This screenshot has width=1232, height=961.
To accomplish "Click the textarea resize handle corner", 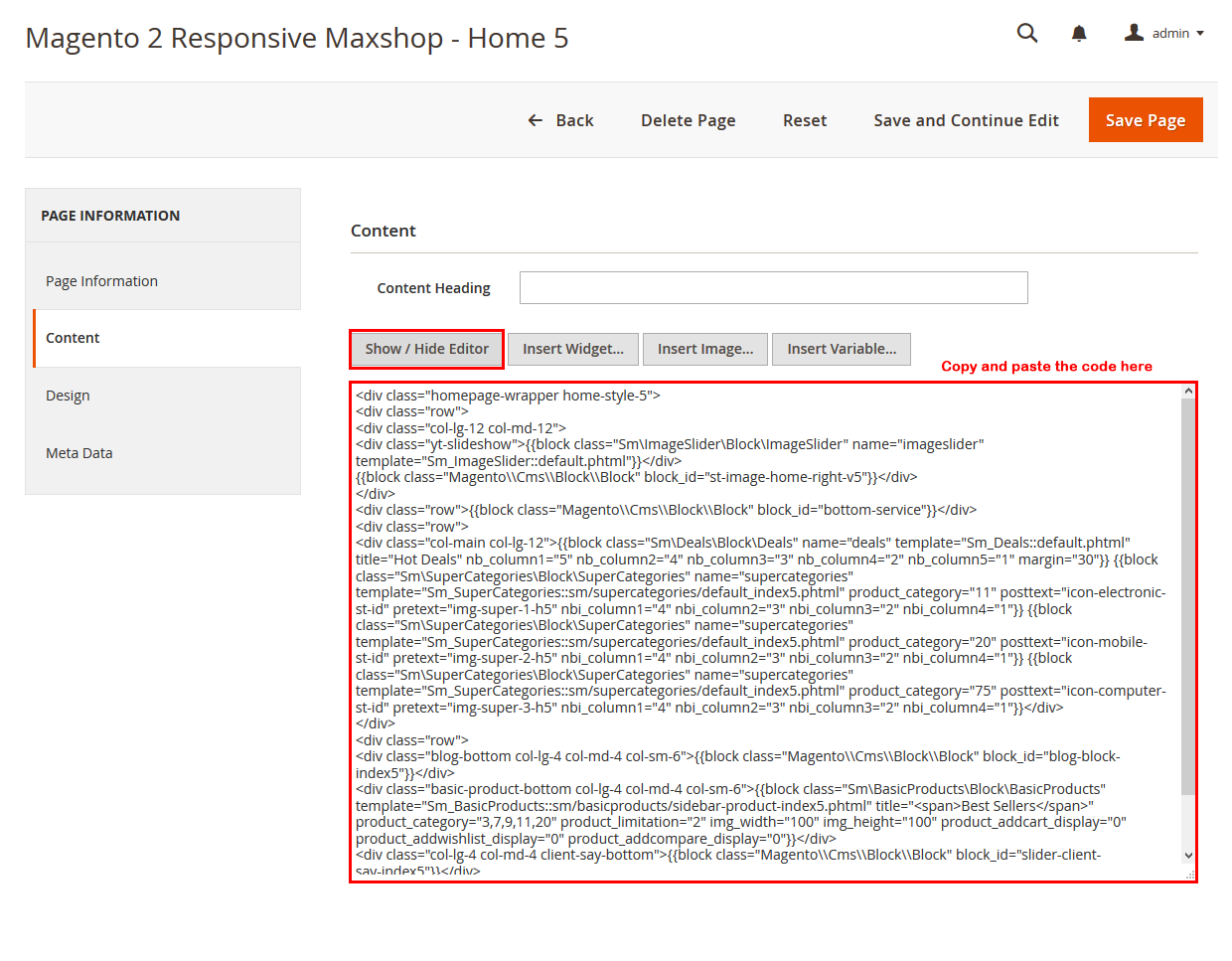I will click(x=1189, y=874).
